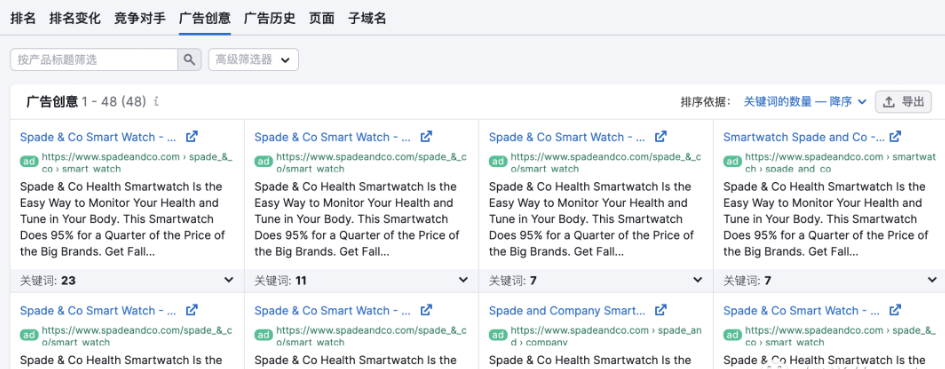Screen dimensions: 945x369
Task: Click the 按产品标题筛选 search field
Action: (x=94, y=60)
